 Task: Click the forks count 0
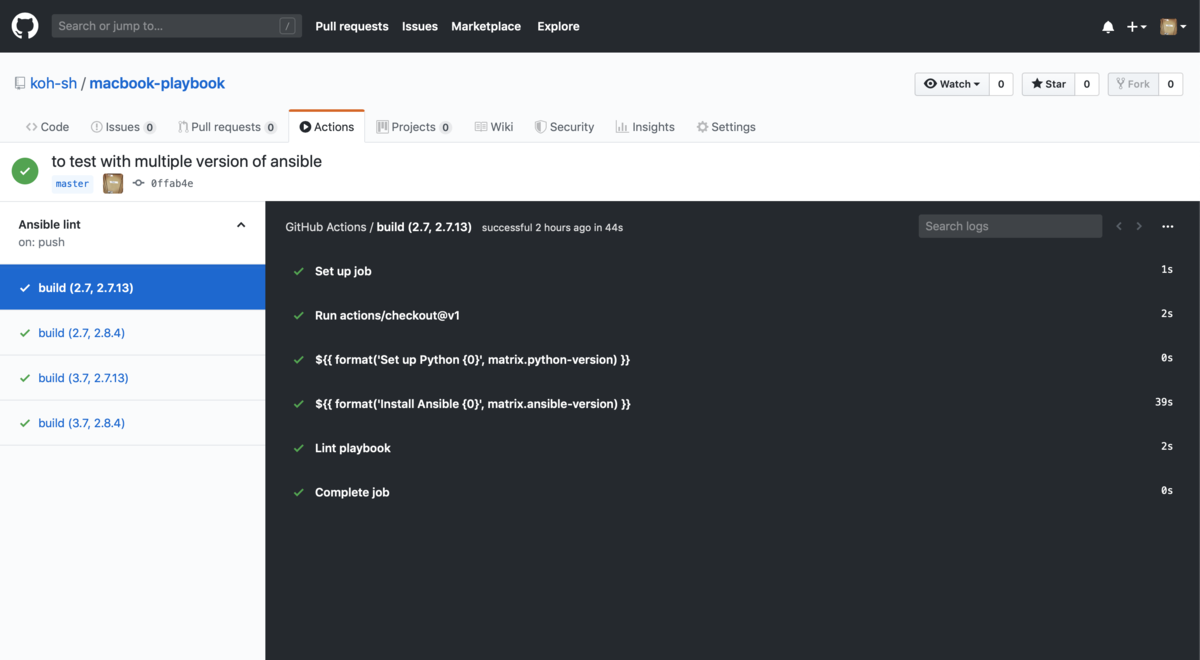tap(1170, 84)
